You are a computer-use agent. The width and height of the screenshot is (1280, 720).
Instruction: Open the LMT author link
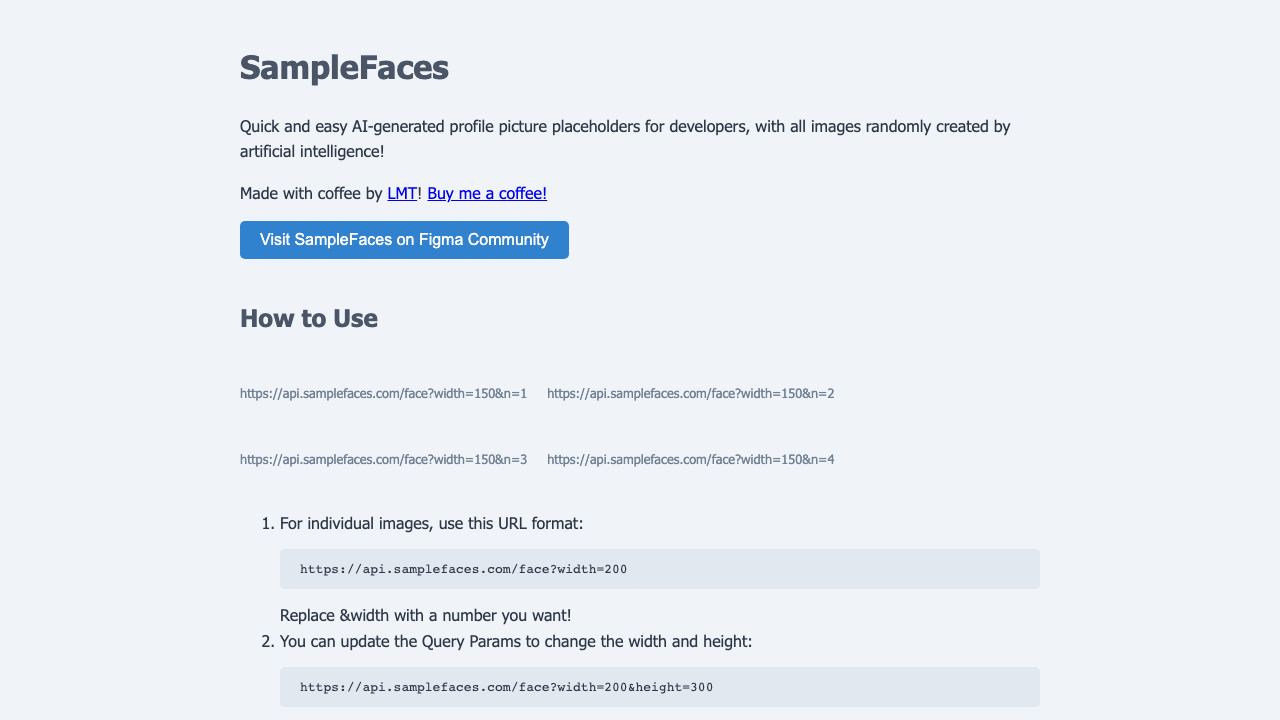tap(402, 193)
